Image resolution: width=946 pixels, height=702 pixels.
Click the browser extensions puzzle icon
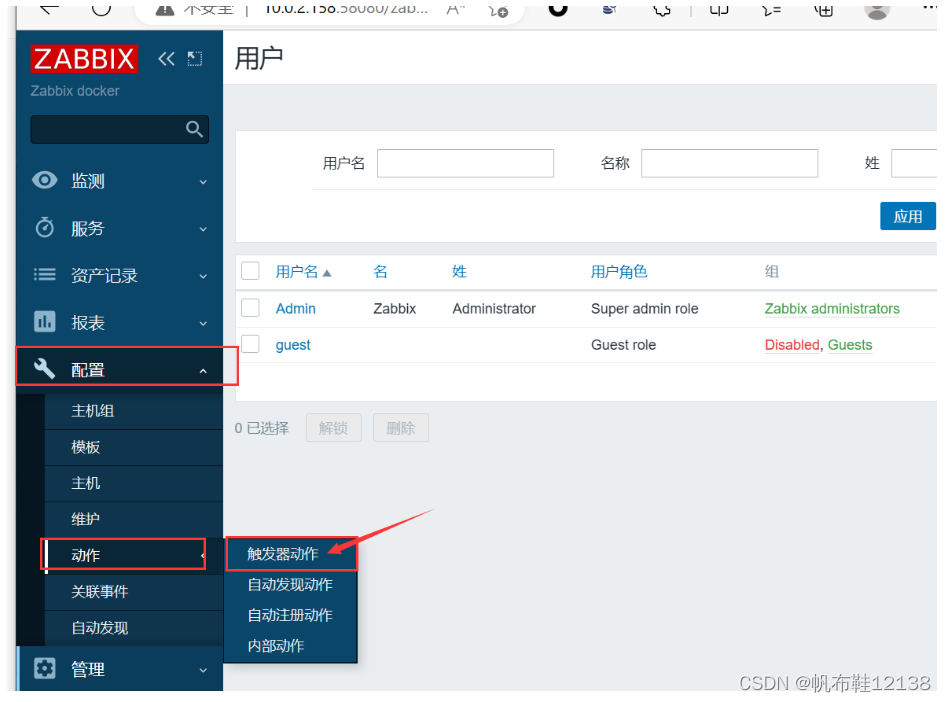pyautogui.click(x=662, y=10)
